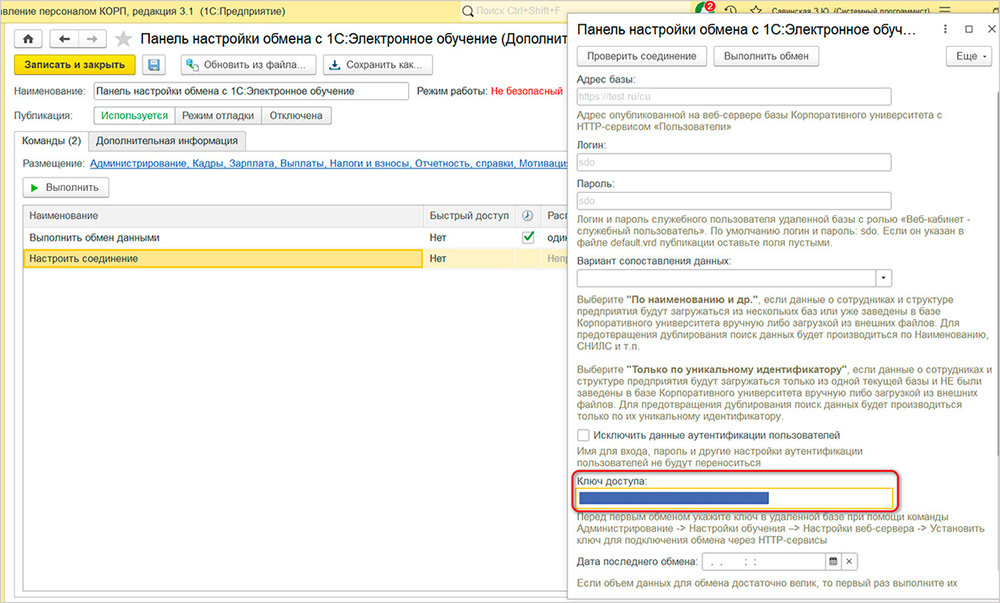
Task: Toggle schedule checkbox for 'Выполнить обмен данными'
Action: click(528, 237)
